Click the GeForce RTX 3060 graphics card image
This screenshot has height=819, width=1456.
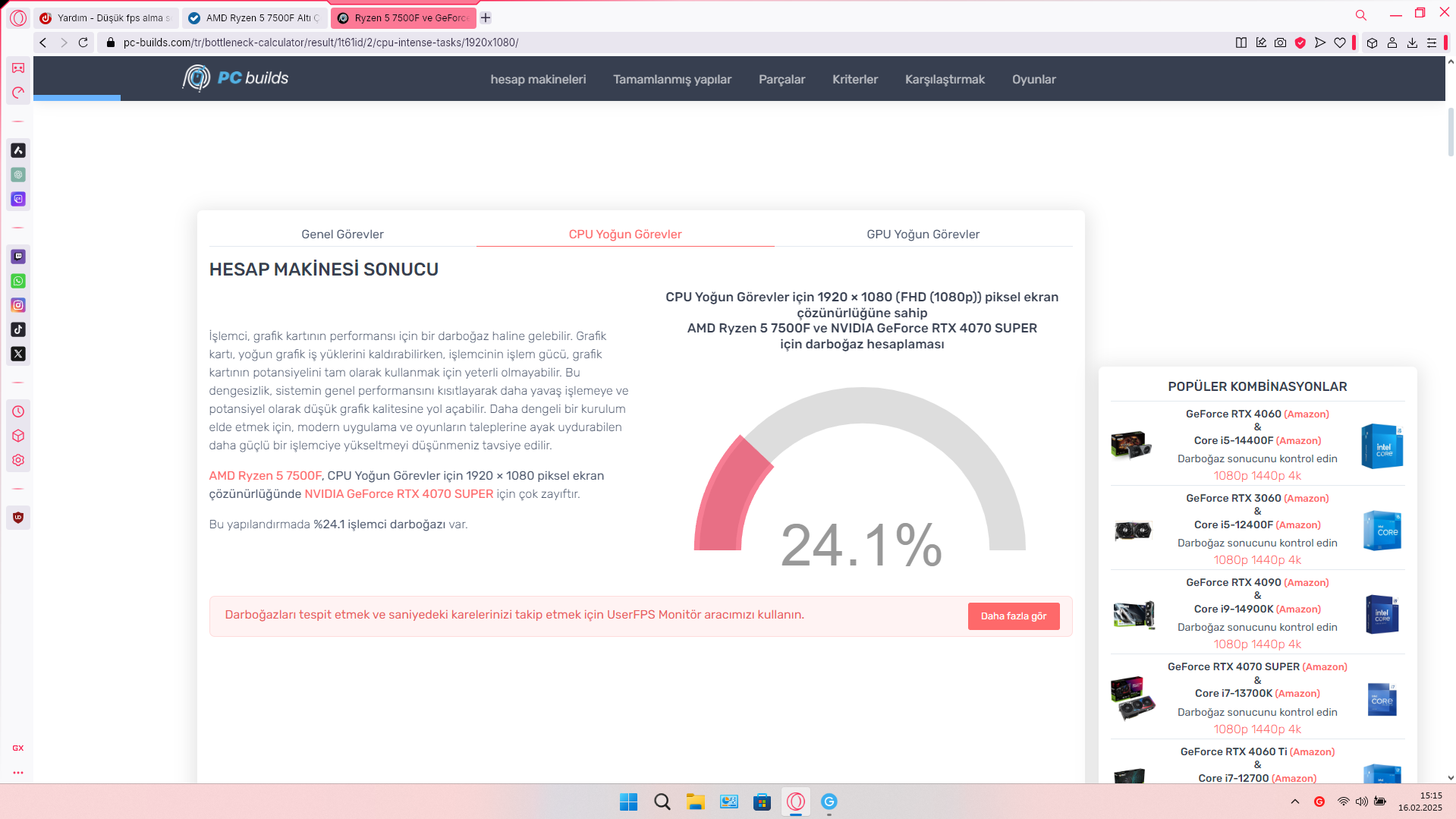(1133, 530)
